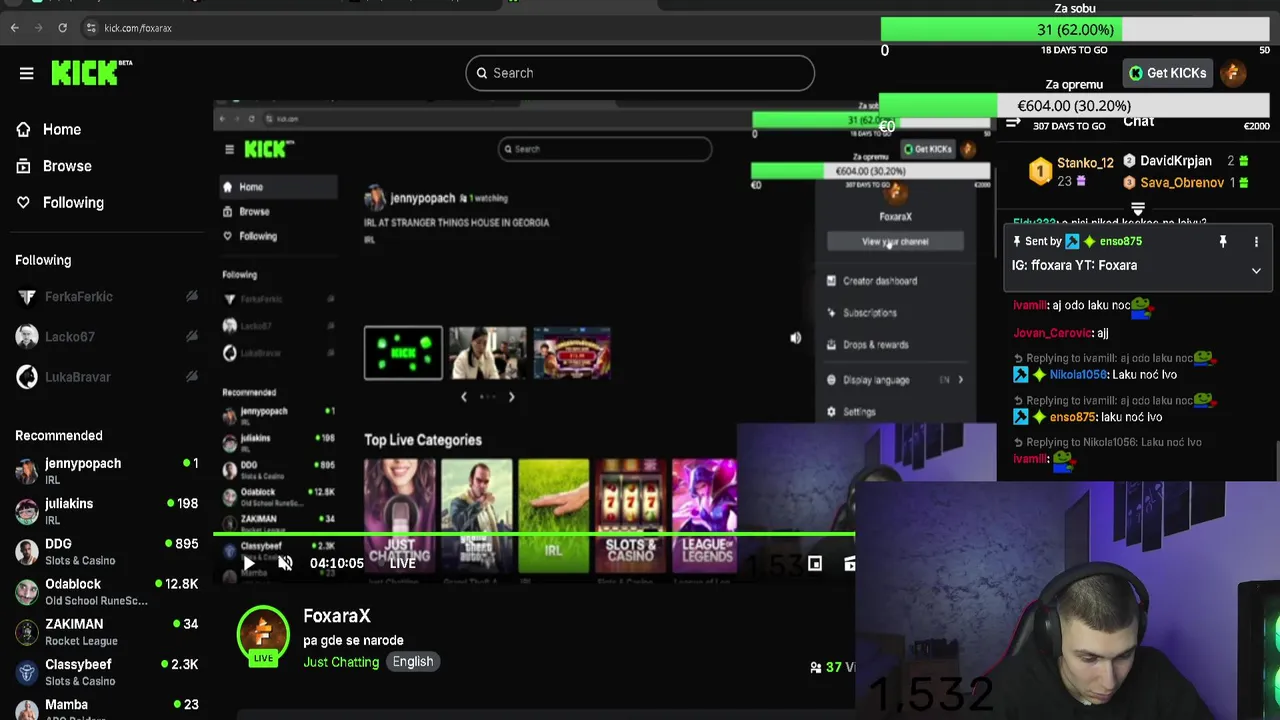The width and height of the screenshot is (1280, 720).
Task: Click the viewers icon beside the 37 count
Action: click(x=816, y=667)
